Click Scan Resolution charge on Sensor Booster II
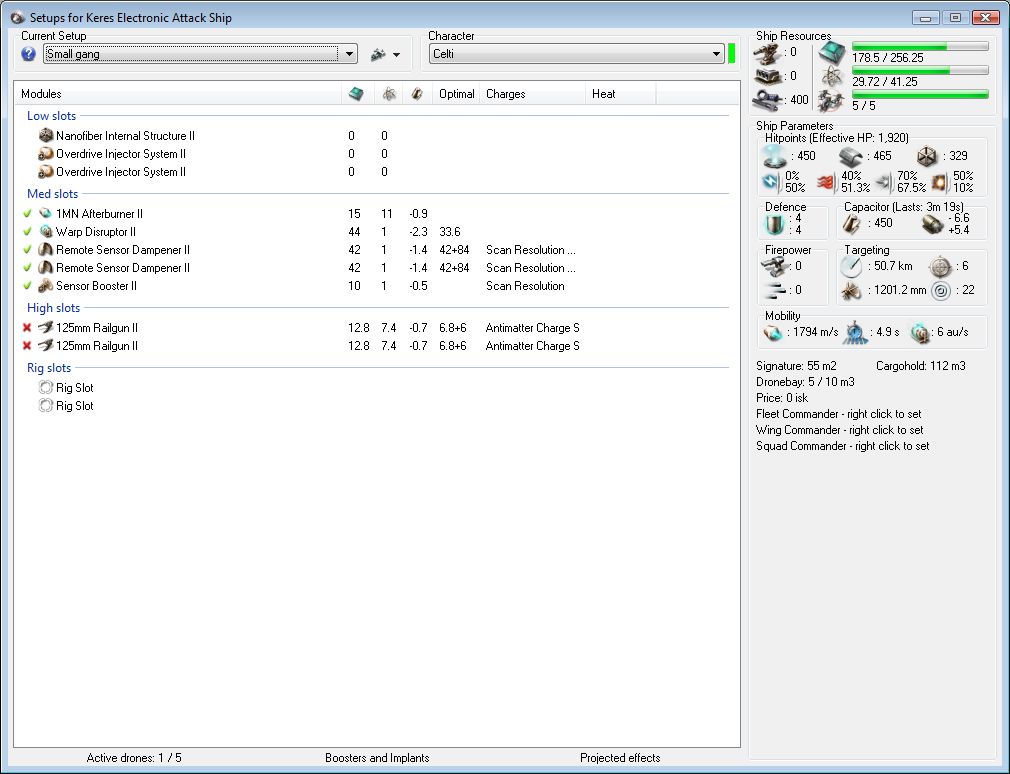This screenshot has width=1010, height=774. pyautogui.click(x=525, y=286)
